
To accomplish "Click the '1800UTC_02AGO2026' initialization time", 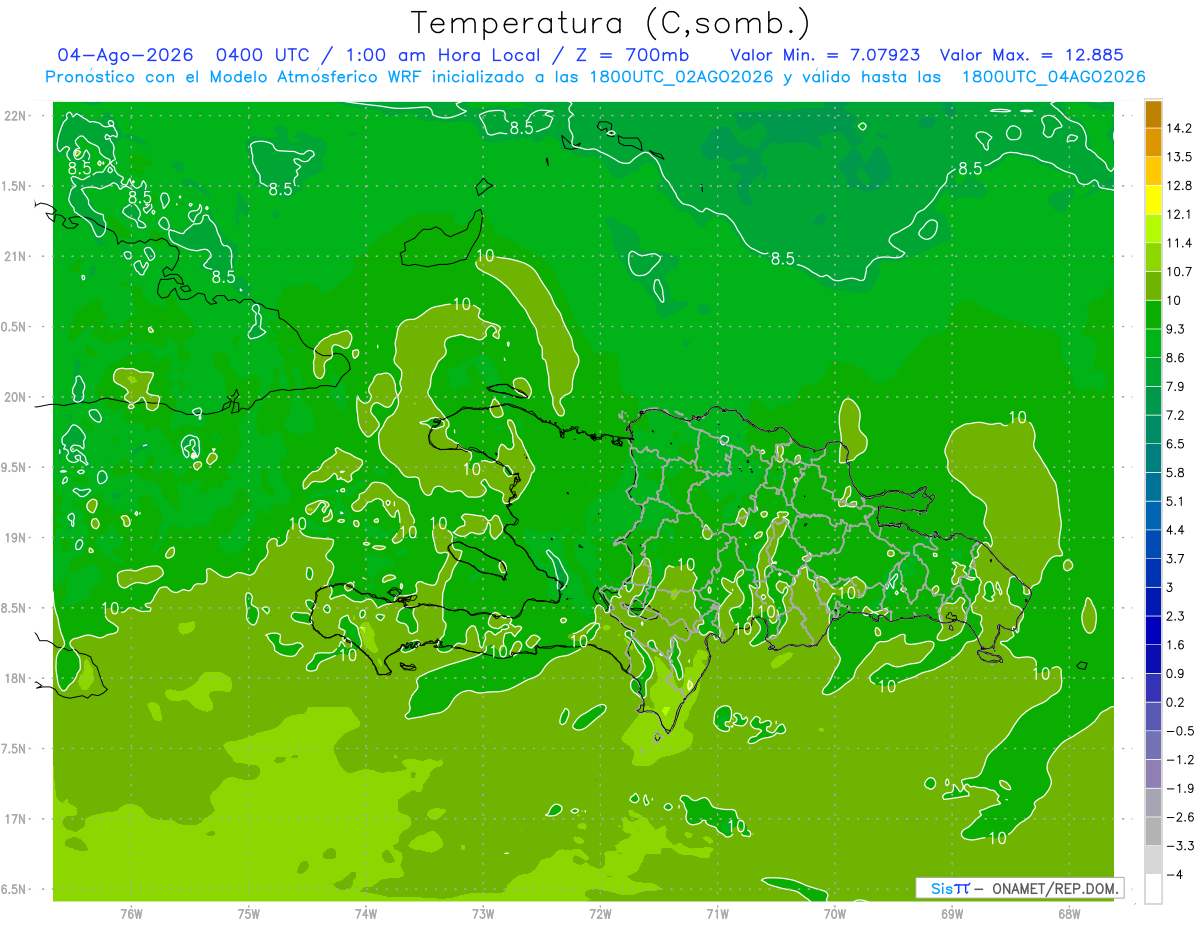I will click(683, 77).
